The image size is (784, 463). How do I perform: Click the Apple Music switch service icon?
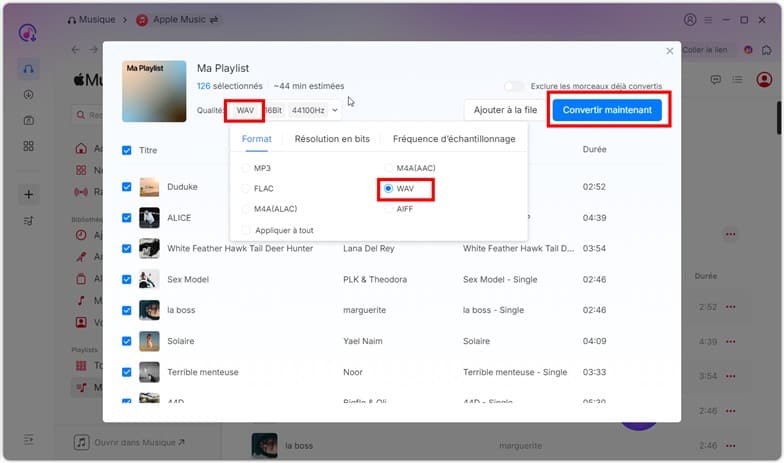[214, 20]
